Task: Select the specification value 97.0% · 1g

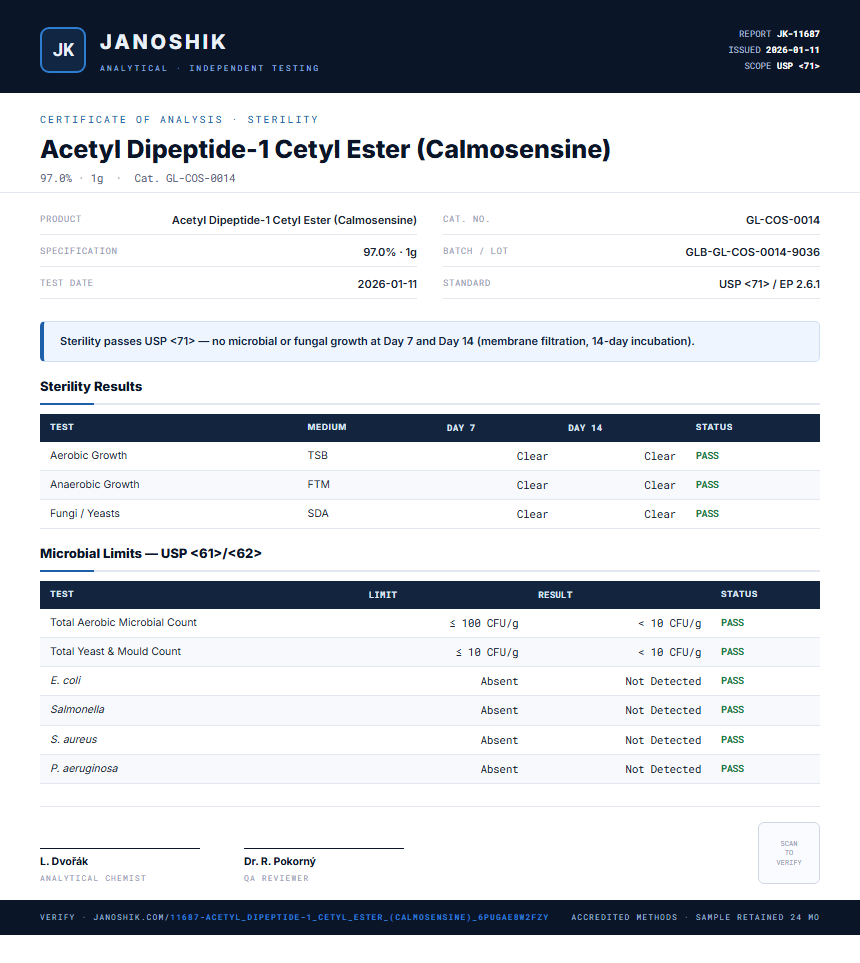Action: (390, 252)
